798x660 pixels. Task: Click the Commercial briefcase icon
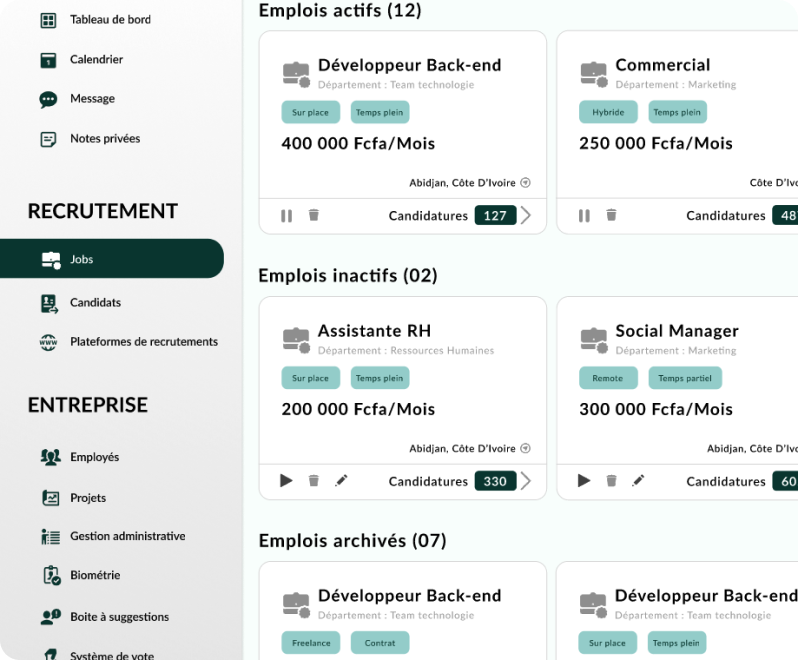coord(594,75)
